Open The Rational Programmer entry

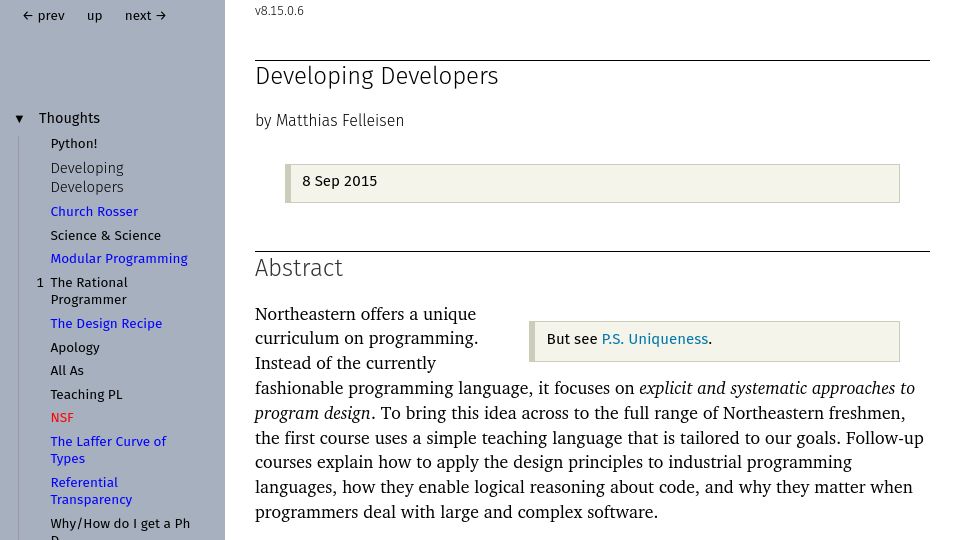(x=89, y=291)
